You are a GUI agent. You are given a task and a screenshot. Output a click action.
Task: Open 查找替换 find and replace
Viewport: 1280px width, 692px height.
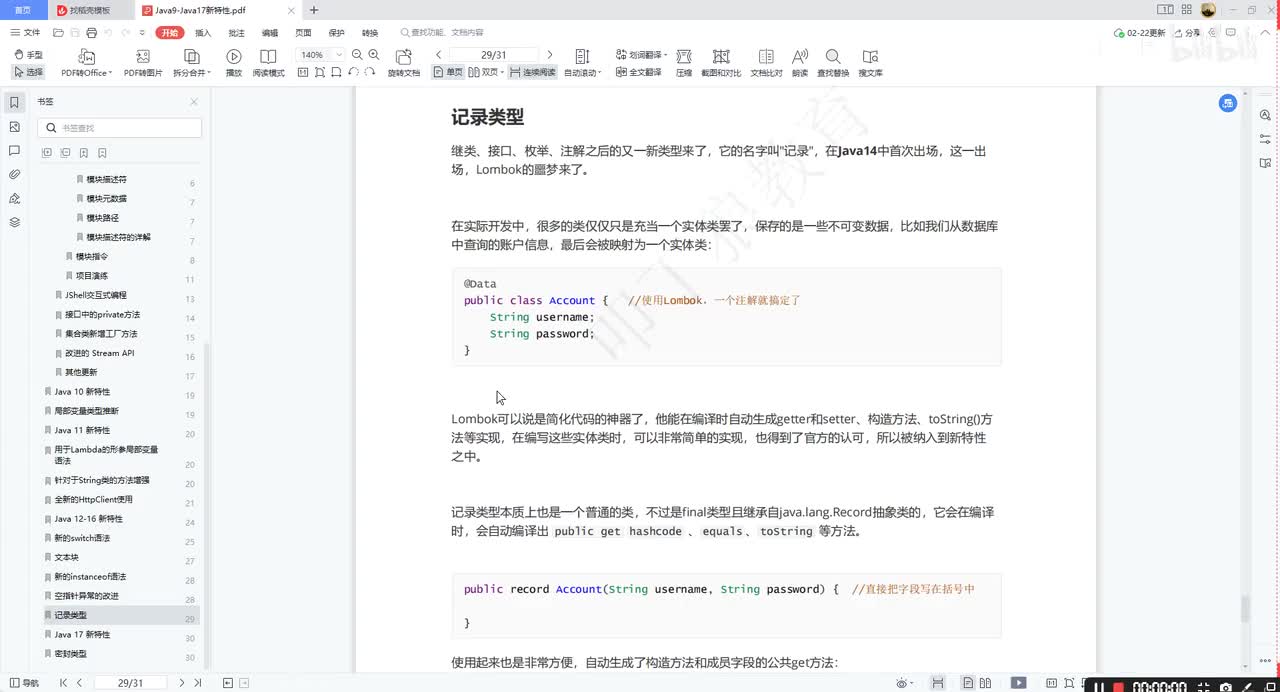833,63
